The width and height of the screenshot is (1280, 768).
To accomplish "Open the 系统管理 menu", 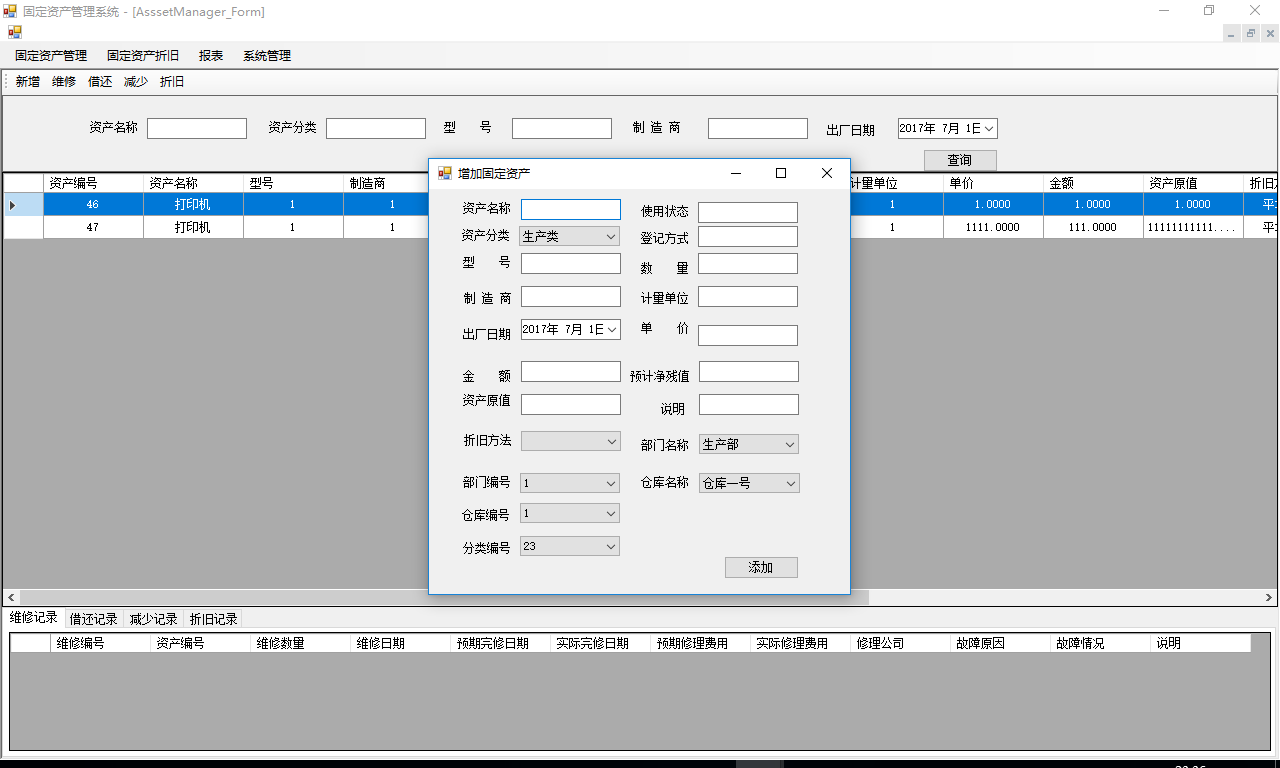I will pos(267,56).
